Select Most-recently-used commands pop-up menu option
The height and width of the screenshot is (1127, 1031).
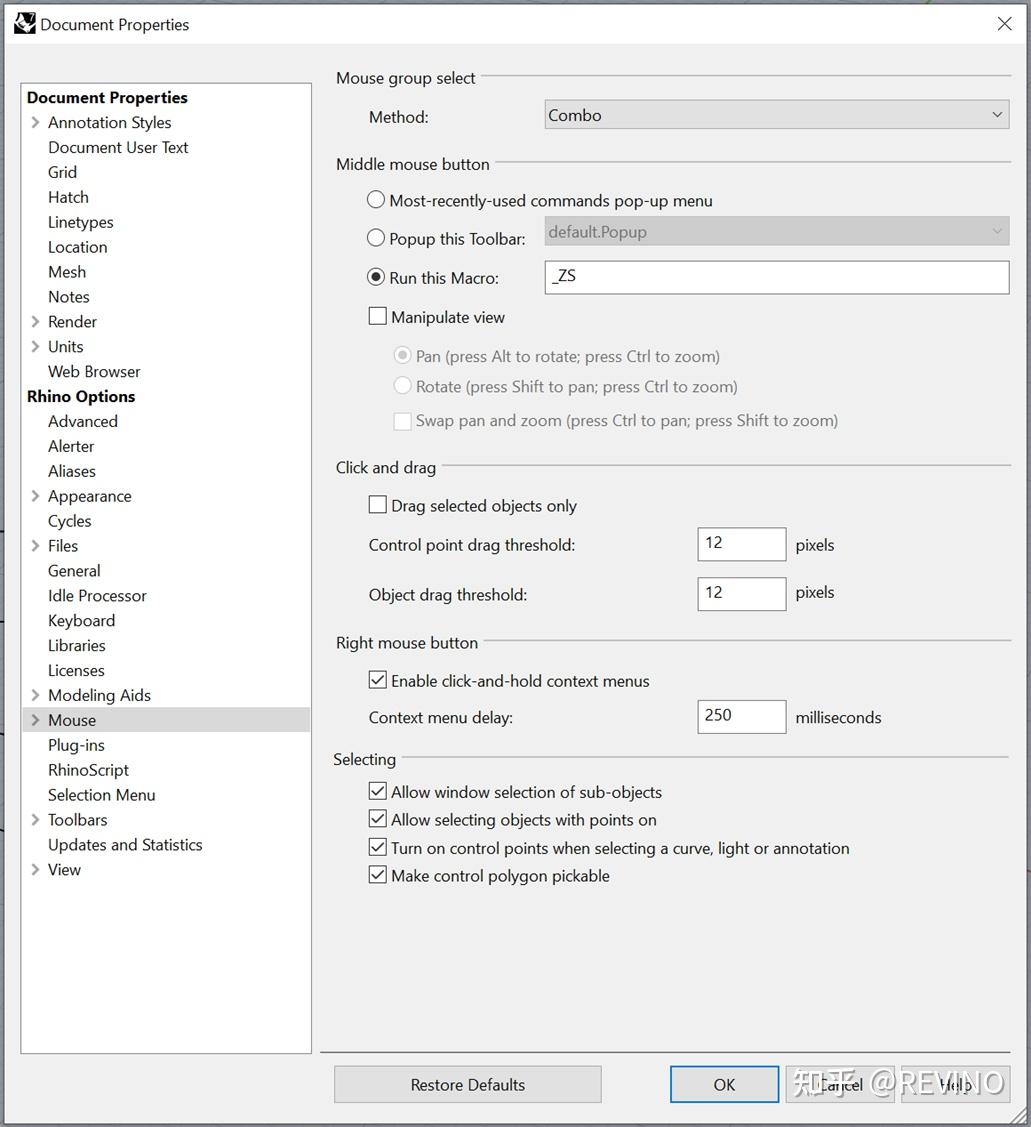376,200
